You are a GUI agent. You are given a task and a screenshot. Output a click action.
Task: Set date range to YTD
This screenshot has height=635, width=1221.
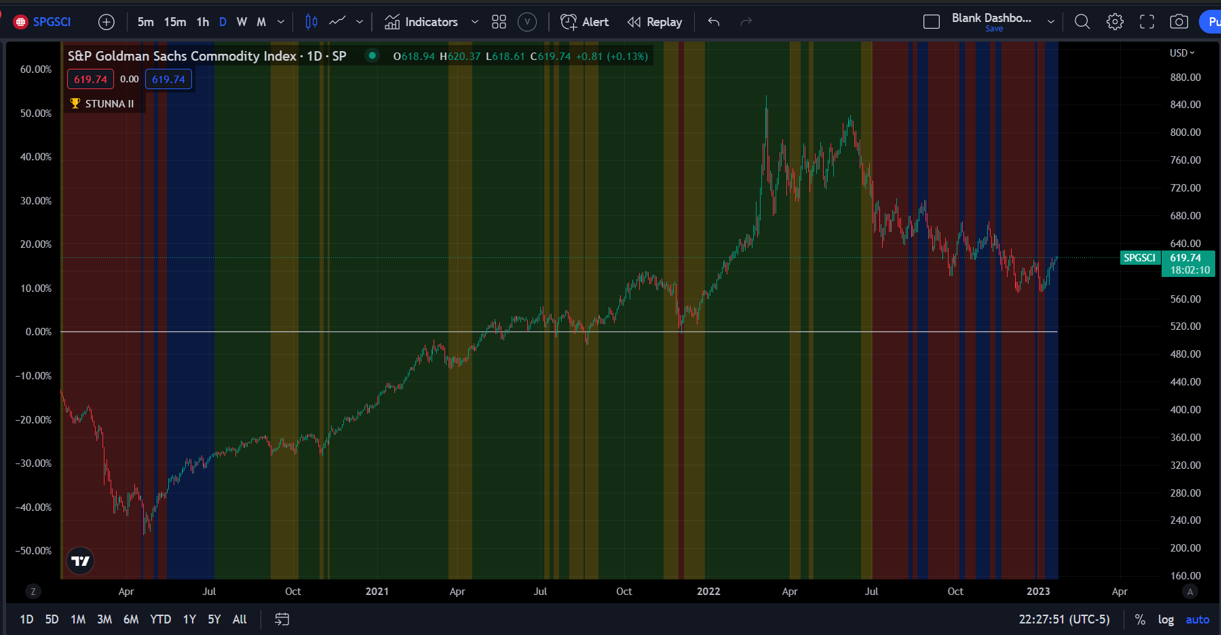point(160,620)
